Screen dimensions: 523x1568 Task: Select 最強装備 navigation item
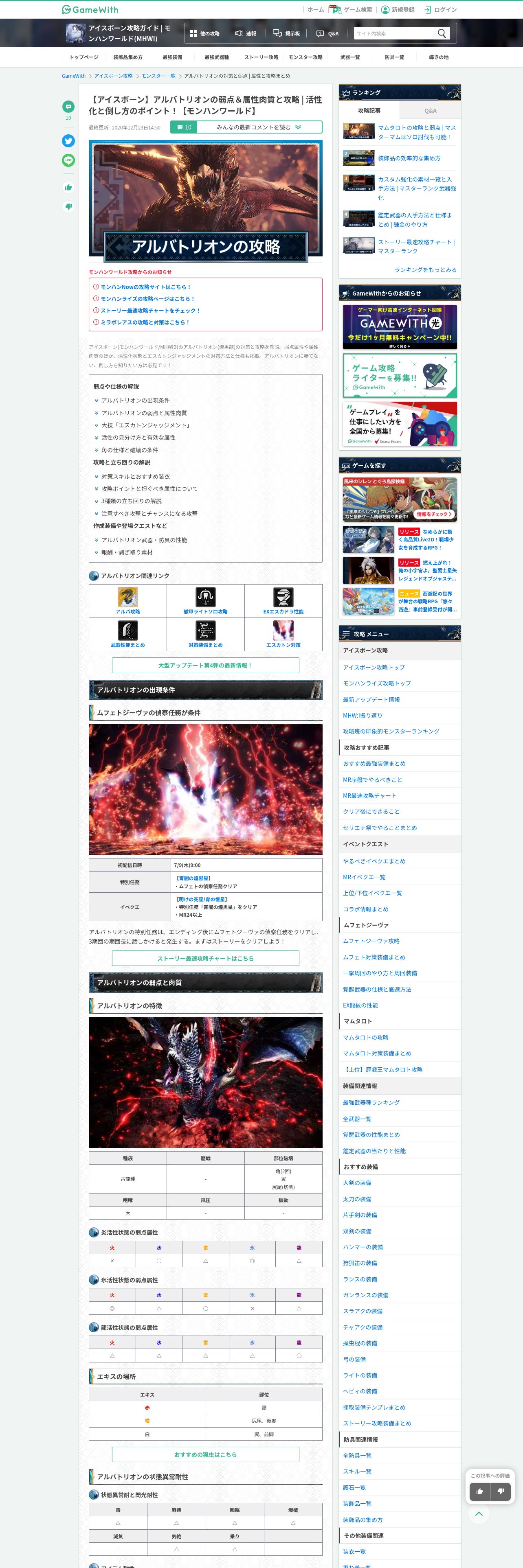click(x=172, y=57)
